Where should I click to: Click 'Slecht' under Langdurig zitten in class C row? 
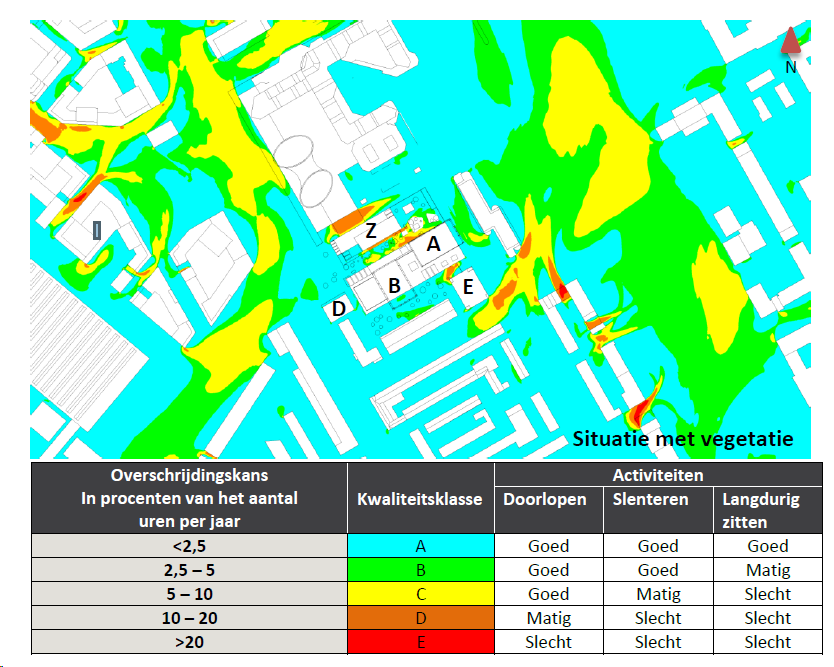tap(768, 594)
